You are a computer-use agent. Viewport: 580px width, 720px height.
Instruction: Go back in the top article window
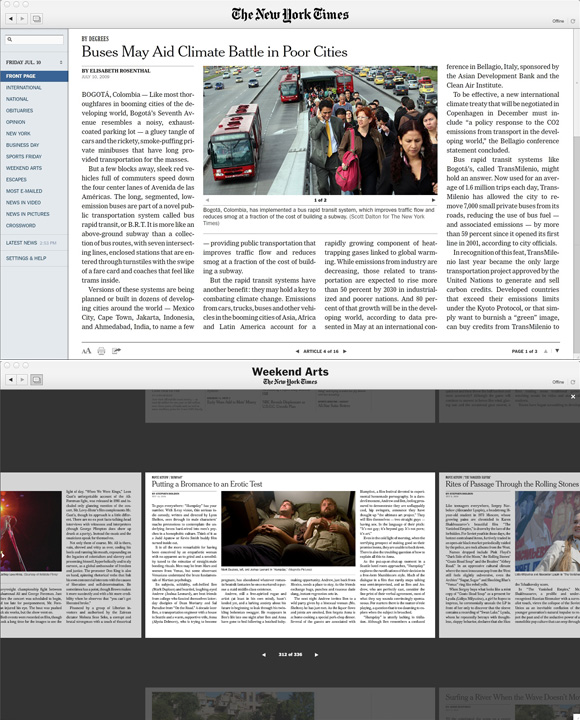(x=10, y=19)
